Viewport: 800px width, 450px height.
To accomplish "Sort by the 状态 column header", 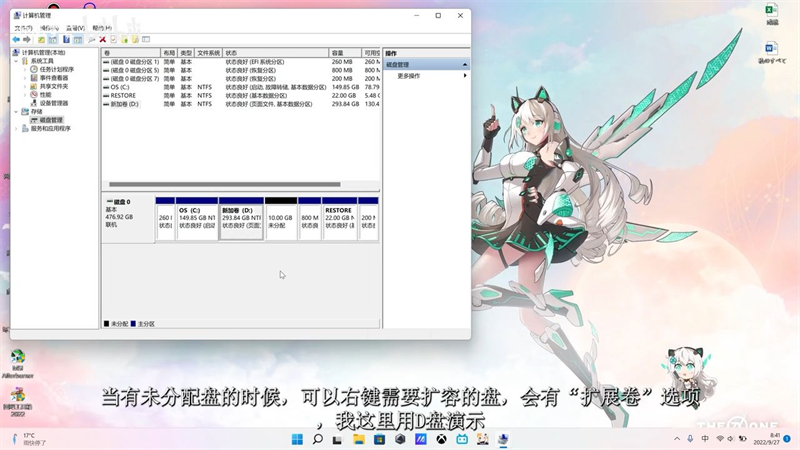I will click(x=276, y=53).
